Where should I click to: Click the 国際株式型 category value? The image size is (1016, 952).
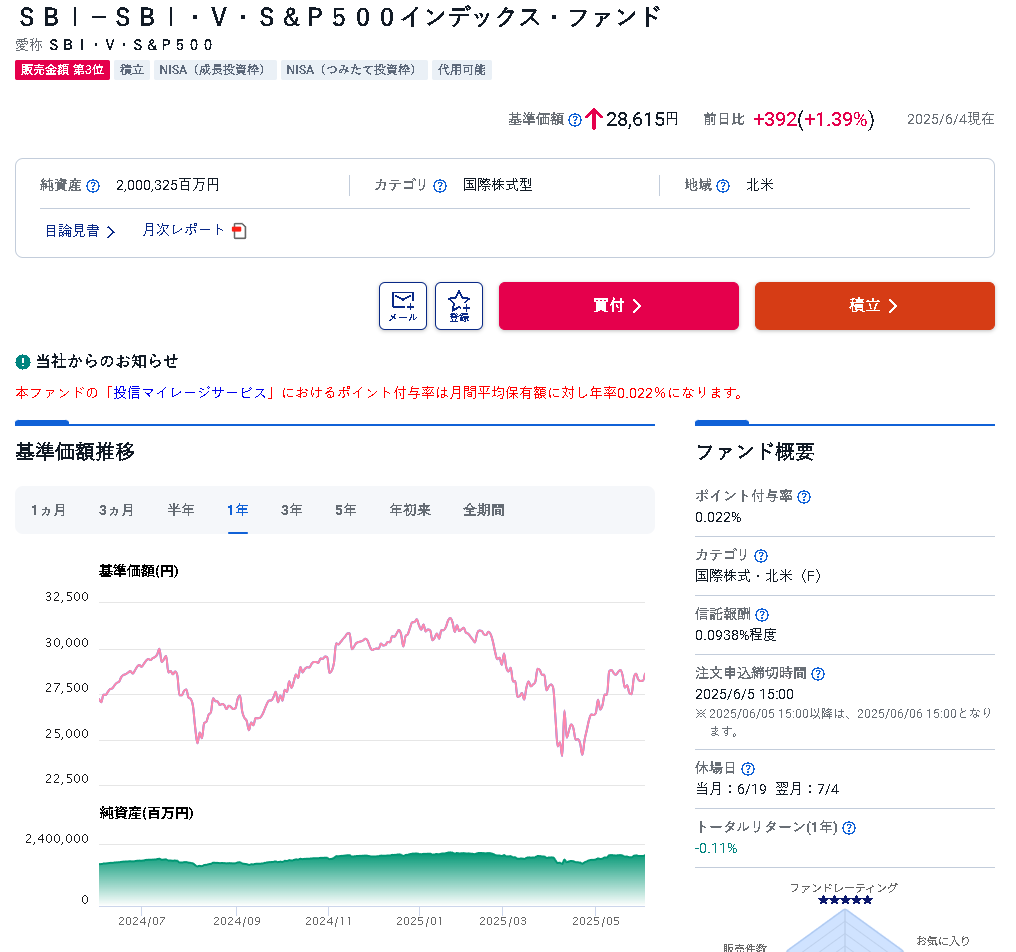[x=498, y=185]
